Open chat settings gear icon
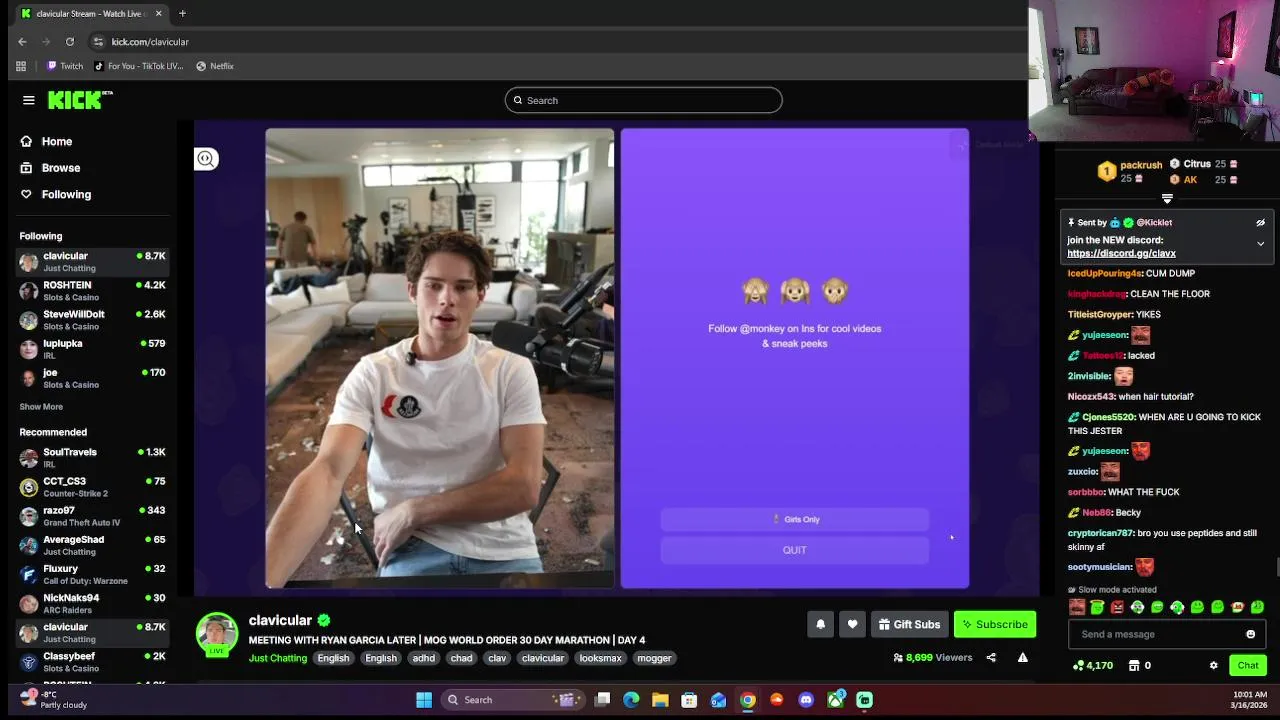 1213,665
